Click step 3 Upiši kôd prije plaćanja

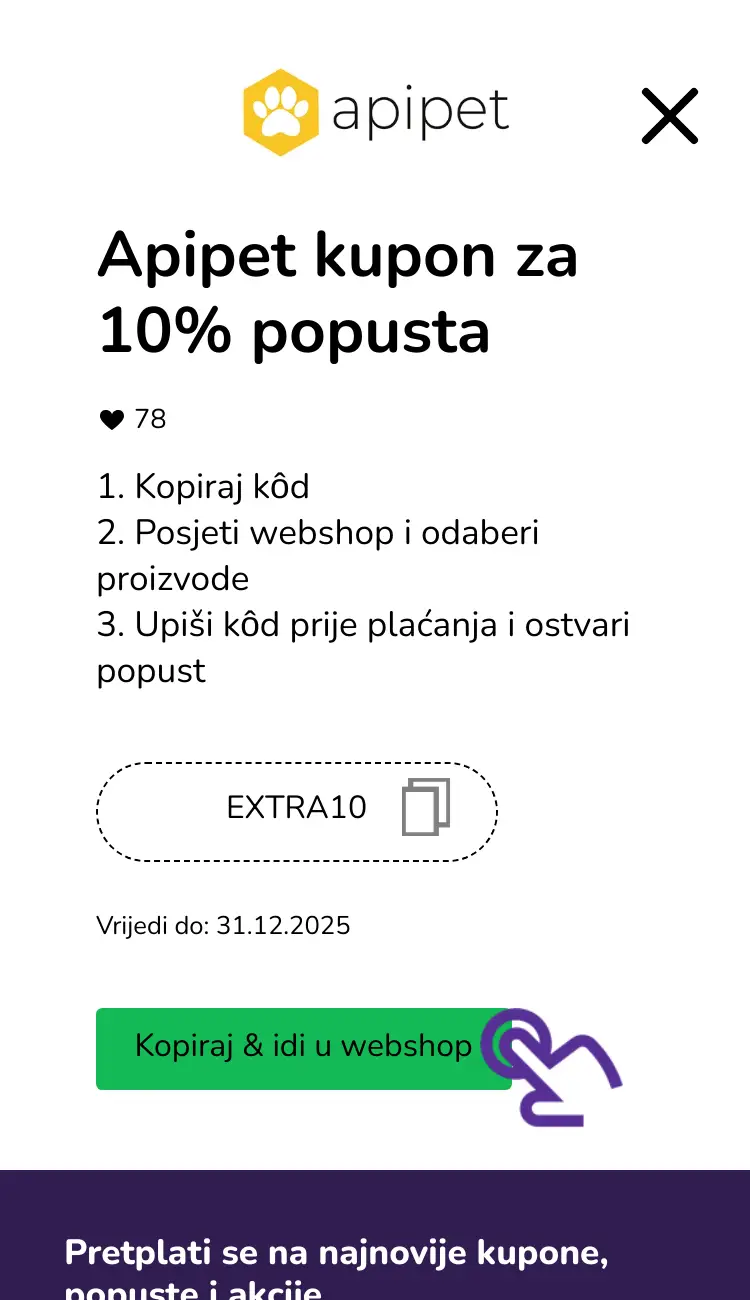click(x=364, y=625)
